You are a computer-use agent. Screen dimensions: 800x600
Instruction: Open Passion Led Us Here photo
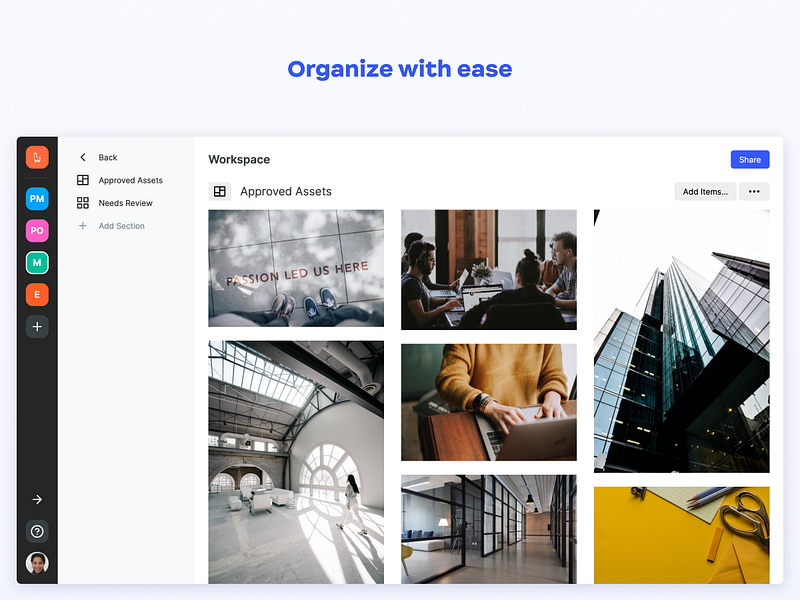(296, 268)
